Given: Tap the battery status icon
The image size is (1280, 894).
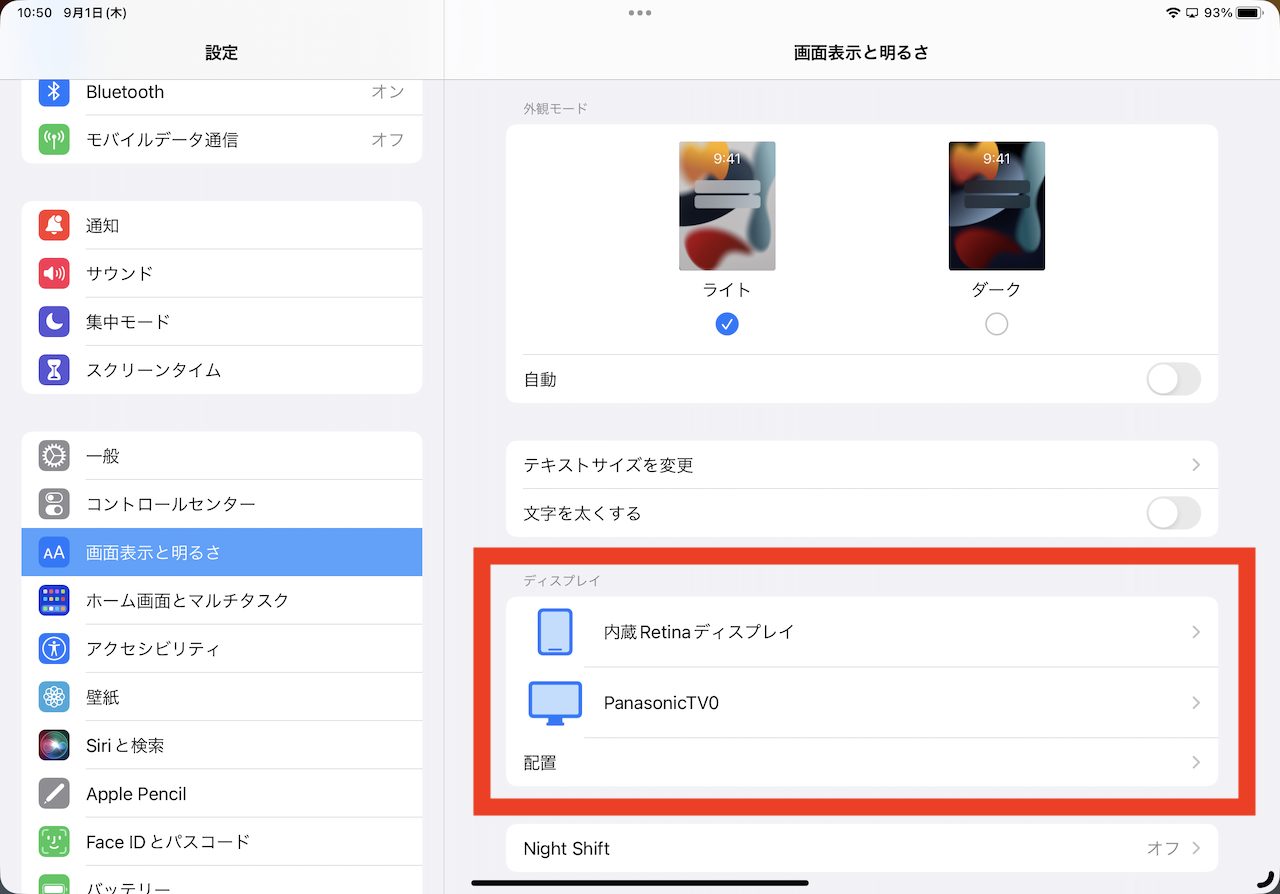Looking at the screenshot, I should [1250, 13].
